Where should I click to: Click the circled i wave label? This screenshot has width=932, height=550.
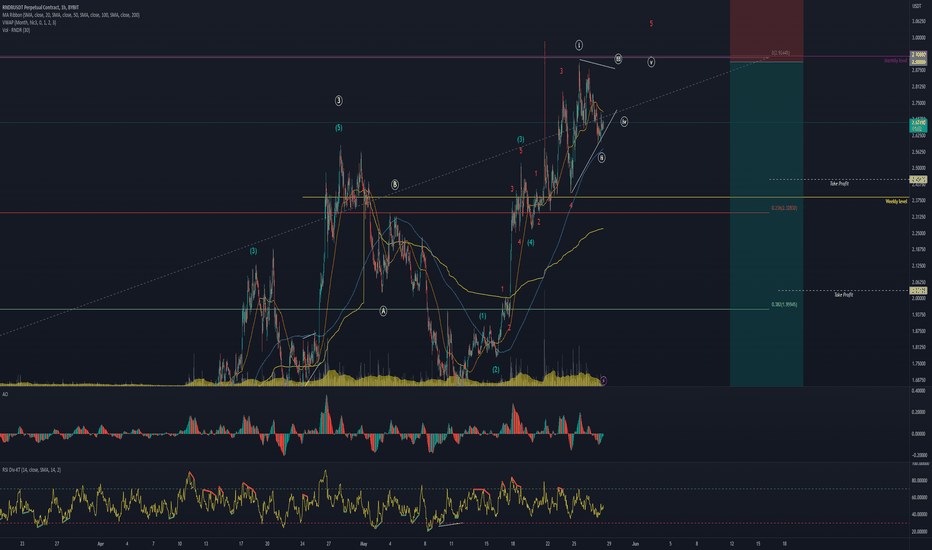tap(579, 45)
